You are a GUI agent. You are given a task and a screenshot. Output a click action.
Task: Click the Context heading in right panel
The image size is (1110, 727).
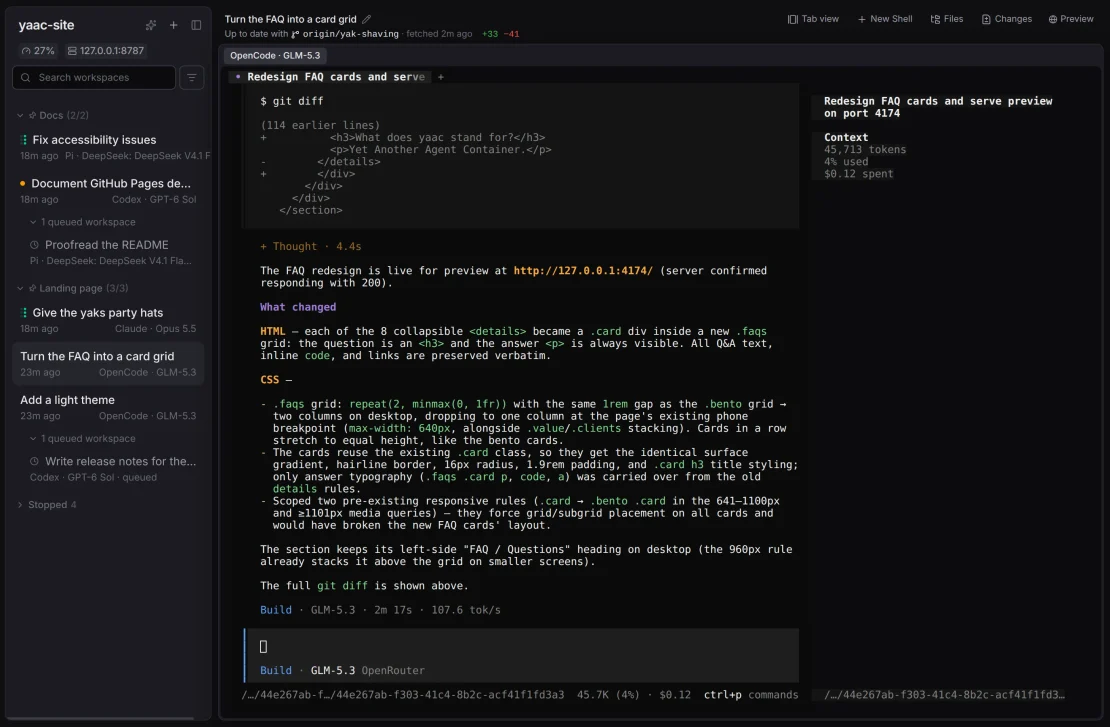tap(845, 137)
